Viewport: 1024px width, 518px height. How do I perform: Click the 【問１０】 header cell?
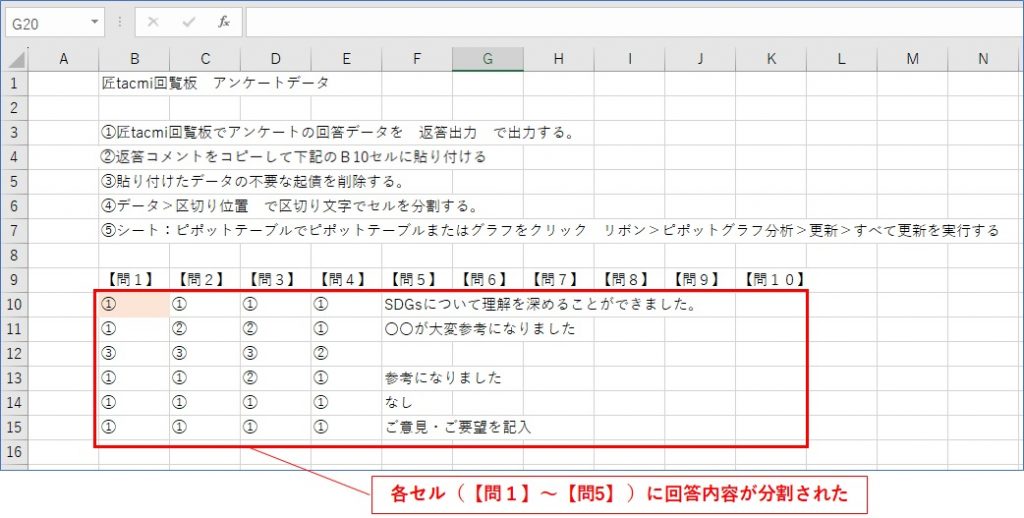tap(773, 280)
